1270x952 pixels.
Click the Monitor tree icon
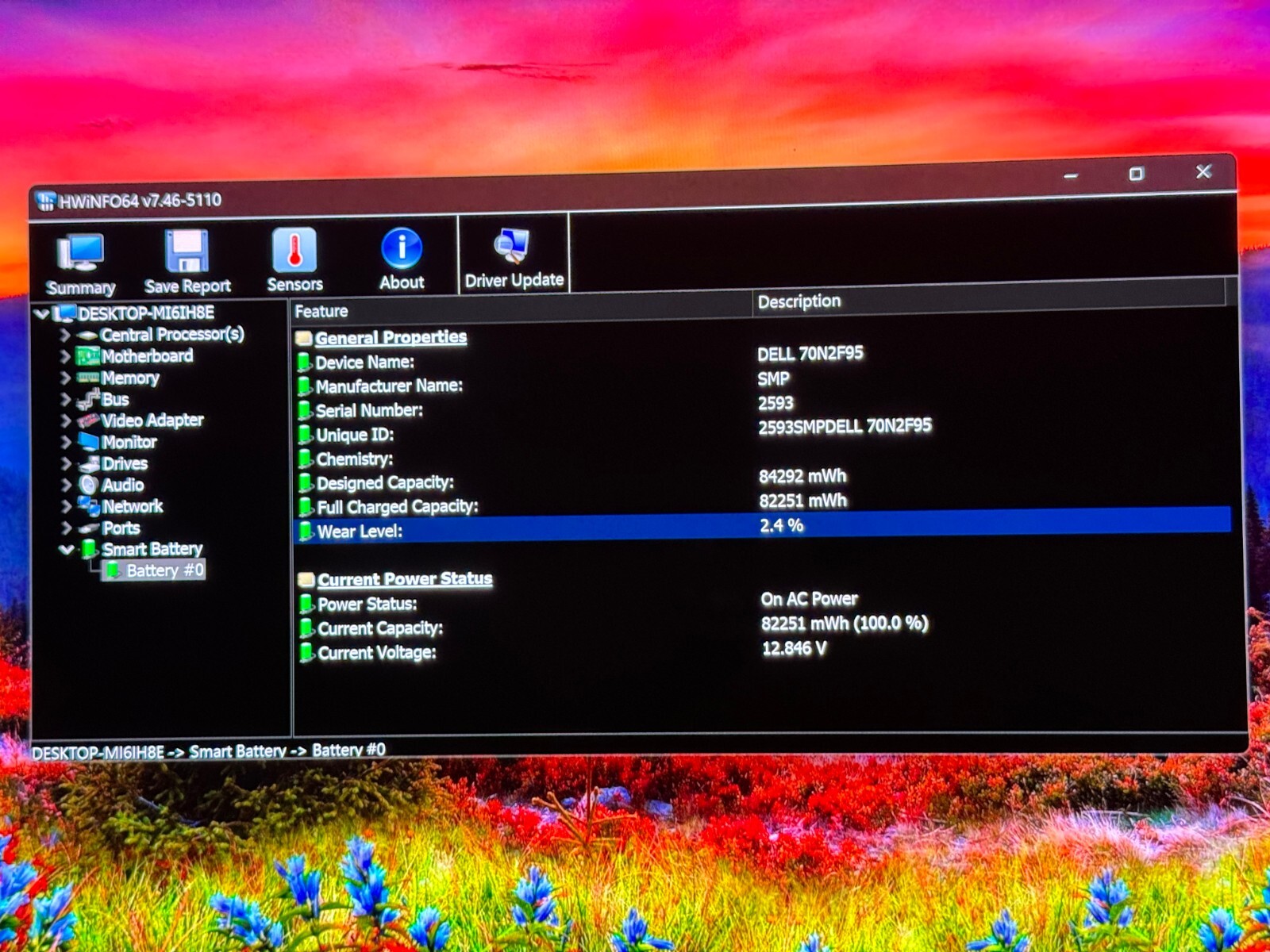pyautogui.click(x=88, y=443)
